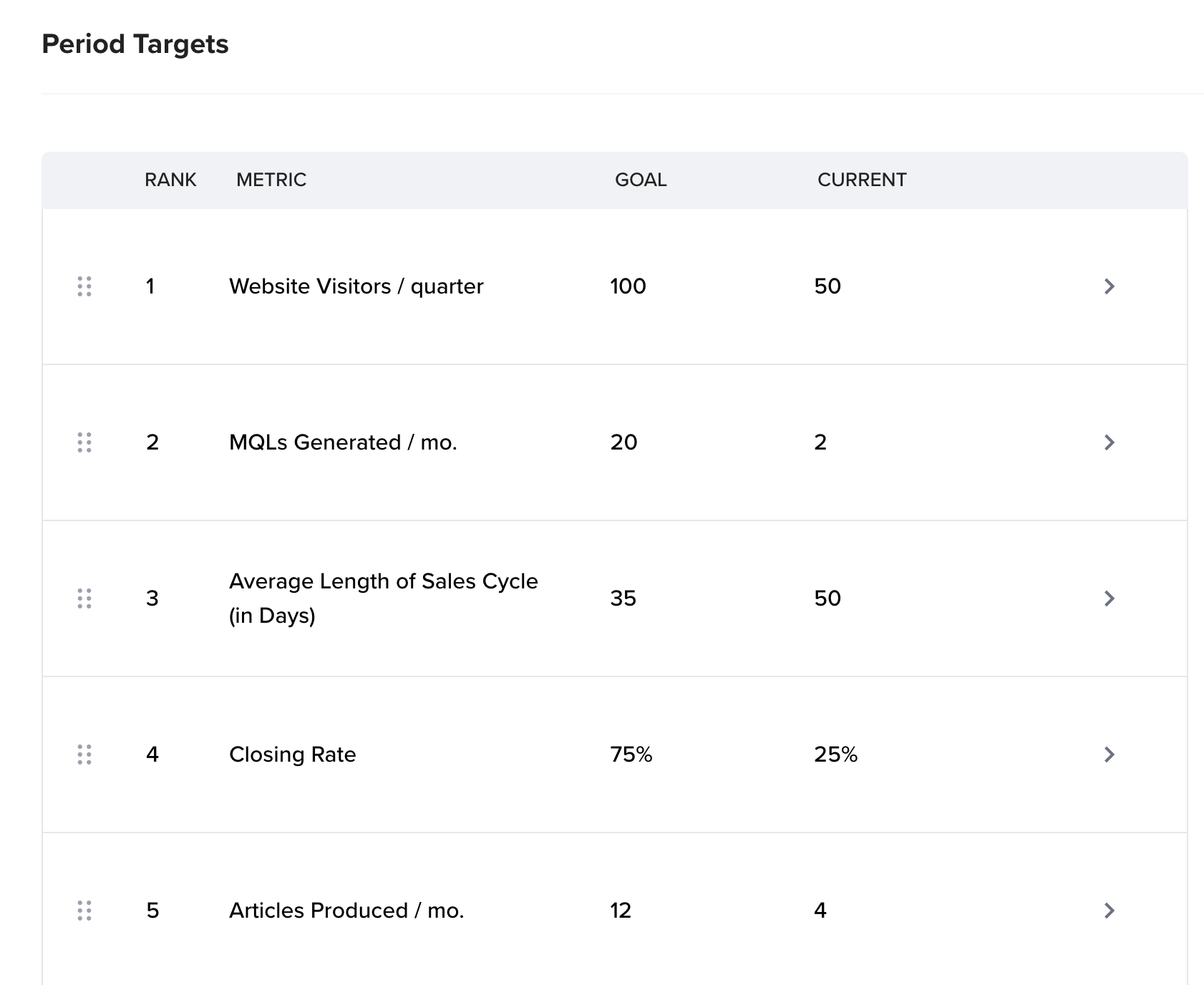The height and width of the screenshot is (985, 1204).
Task: Select the Website Visitors / quarter metric name
Action: 356,286
